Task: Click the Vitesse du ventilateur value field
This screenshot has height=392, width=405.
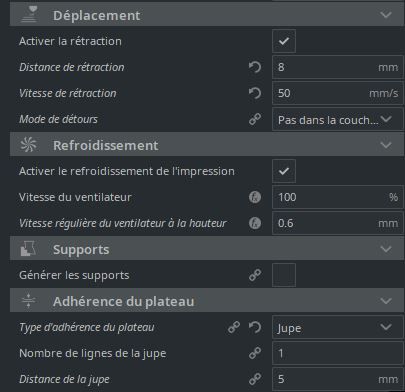Action: point(338,197)
